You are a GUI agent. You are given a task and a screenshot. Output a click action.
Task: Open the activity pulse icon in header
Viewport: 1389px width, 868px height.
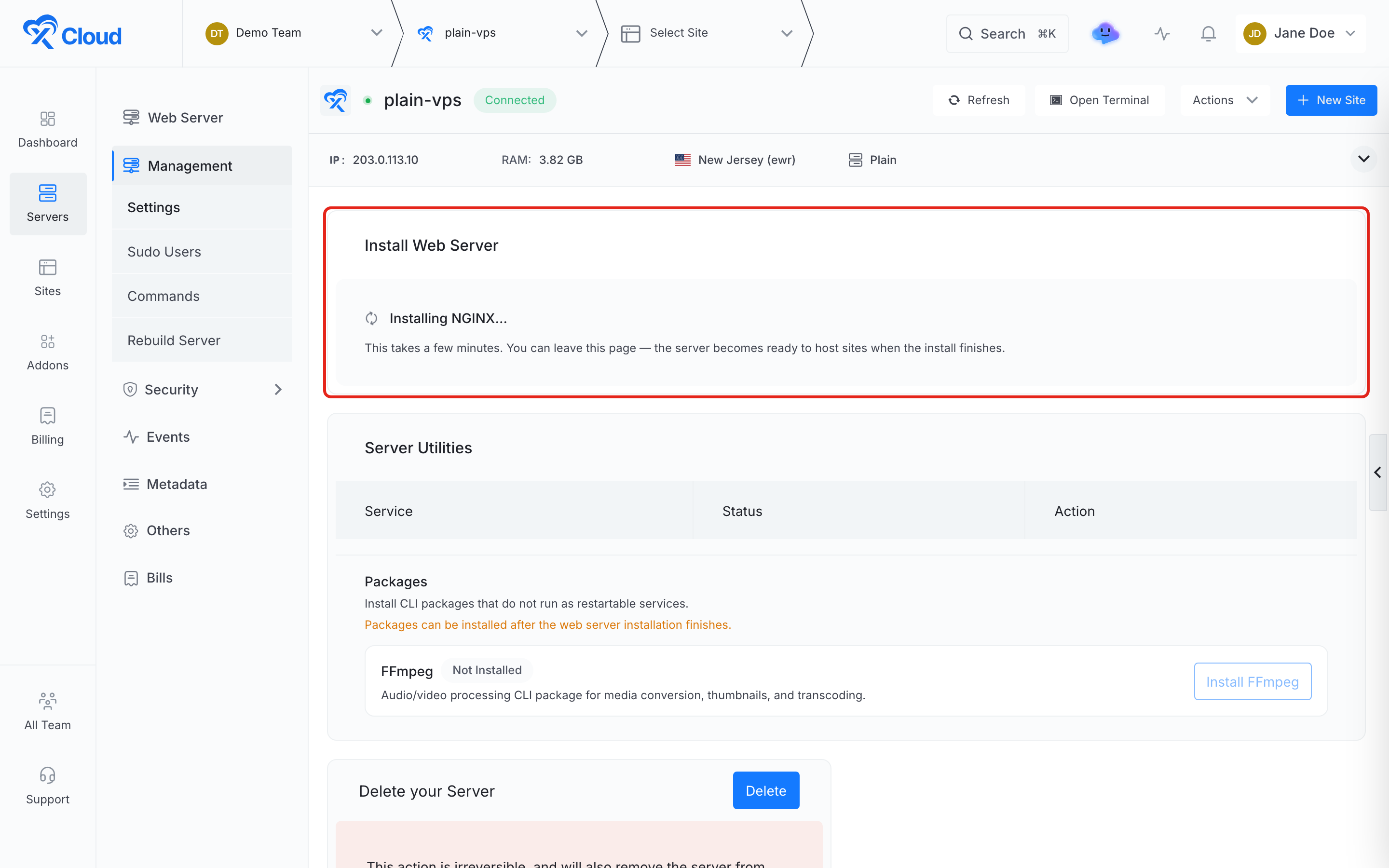tap(1162, 33)
